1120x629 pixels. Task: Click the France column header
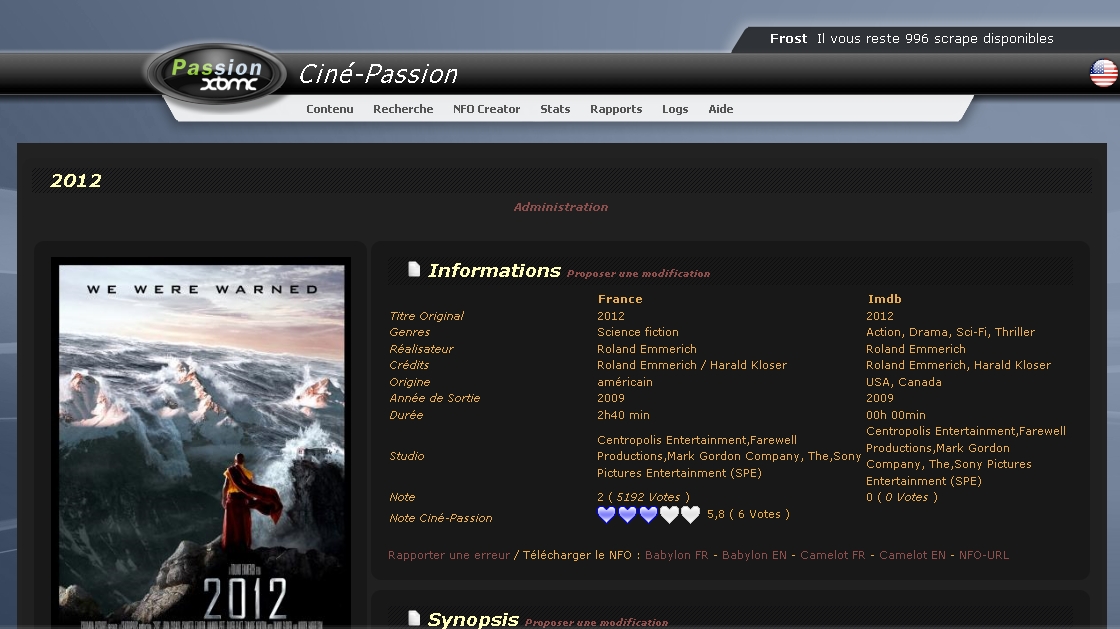(620, 299)
